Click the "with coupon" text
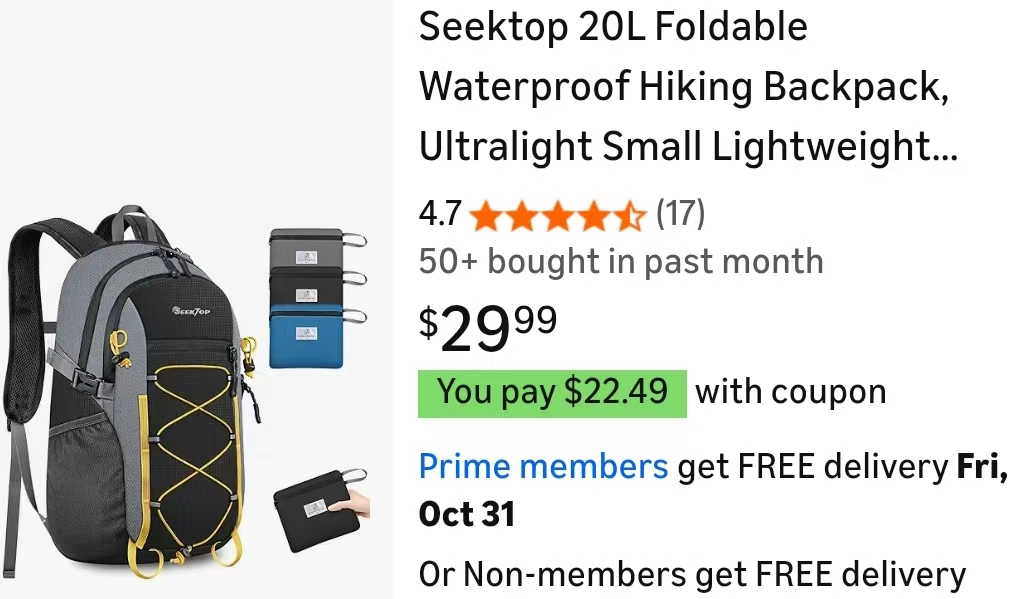The image size is (1029, 599). pos(790,392)
